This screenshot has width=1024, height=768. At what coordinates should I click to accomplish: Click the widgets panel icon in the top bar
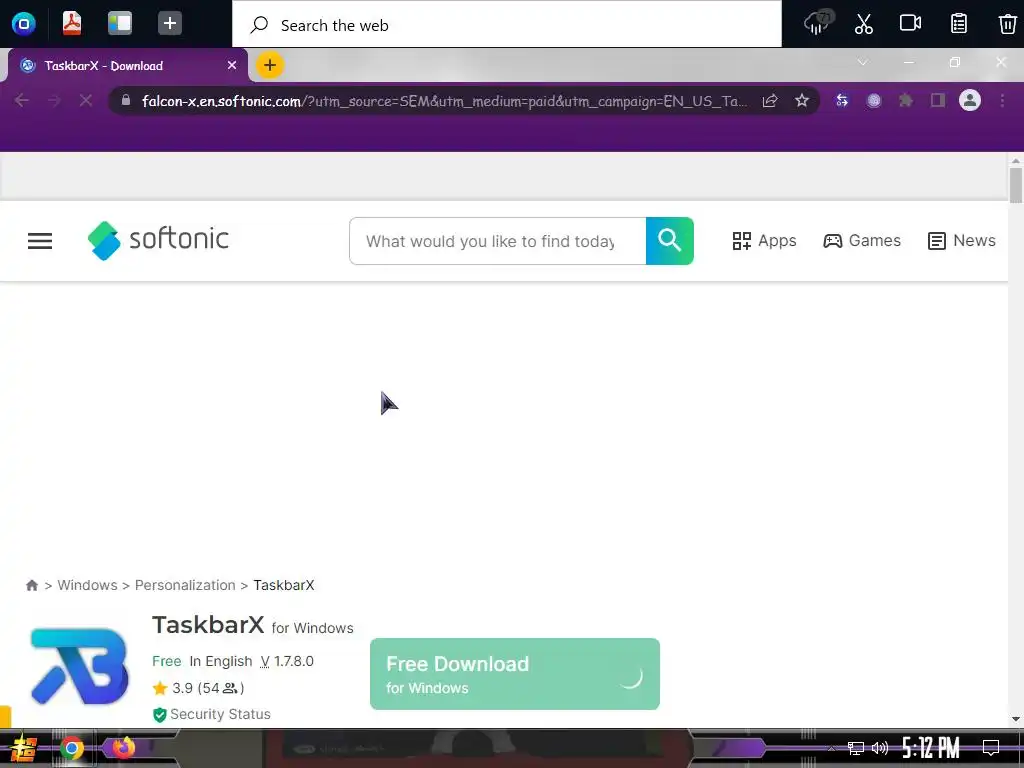coord(120,24)
